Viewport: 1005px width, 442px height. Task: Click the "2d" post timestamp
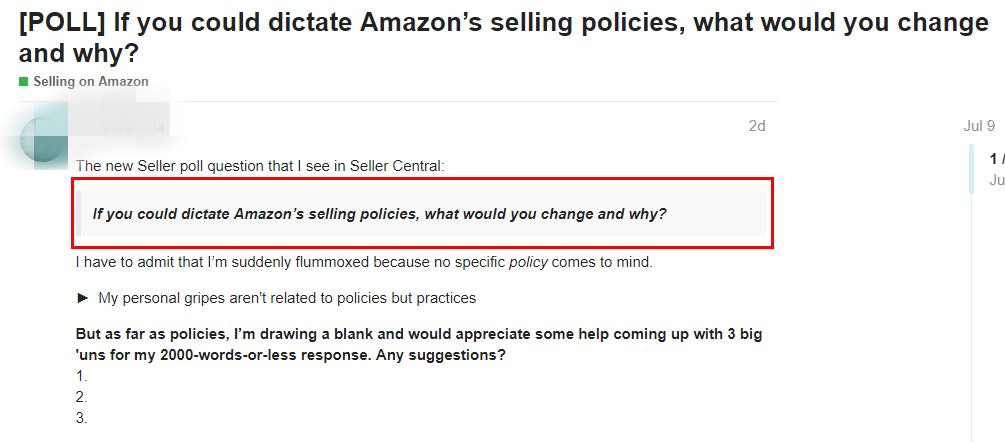point(756,126)
